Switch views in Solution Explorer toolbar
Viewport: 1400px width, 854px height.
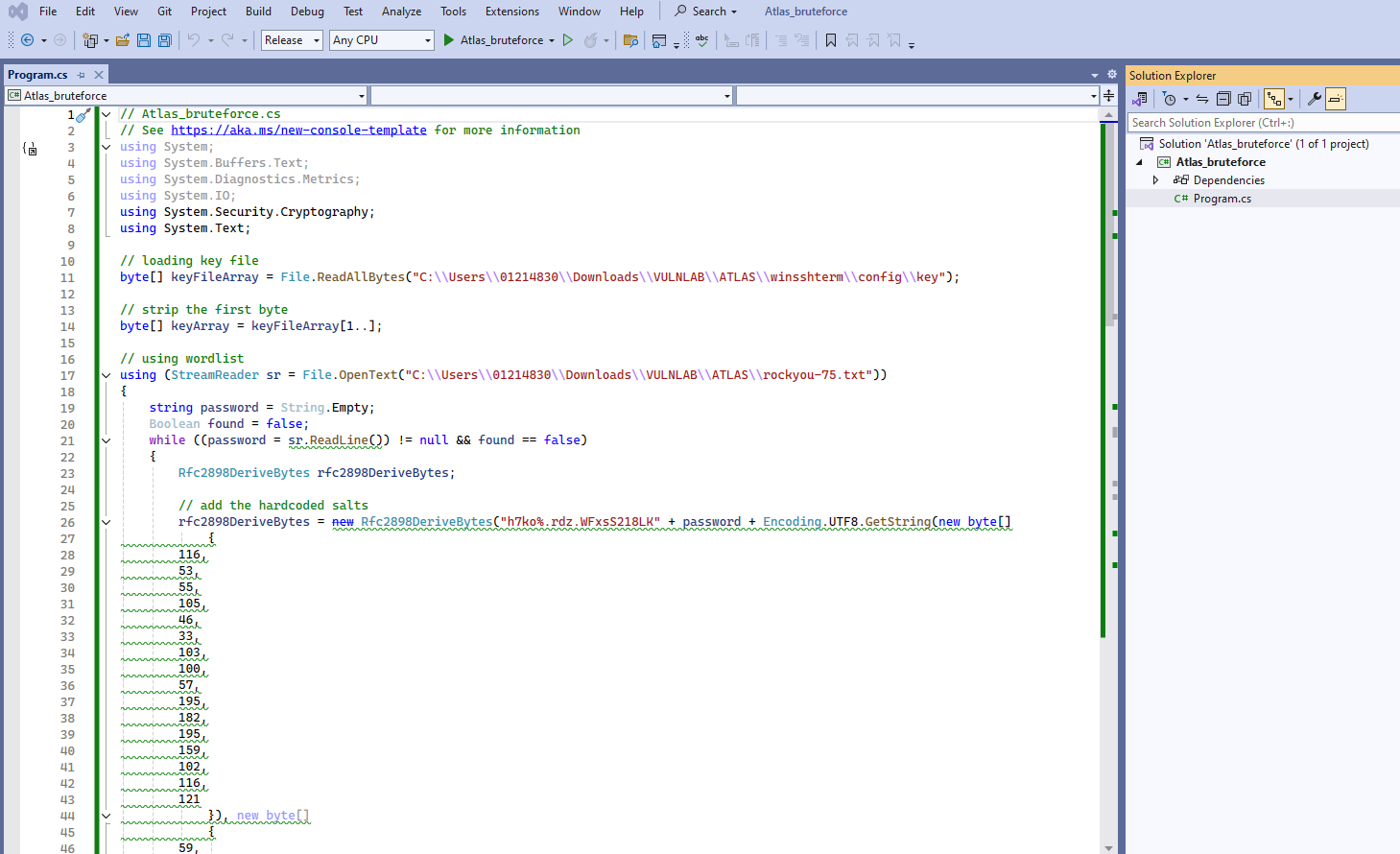coord(1140,99)
